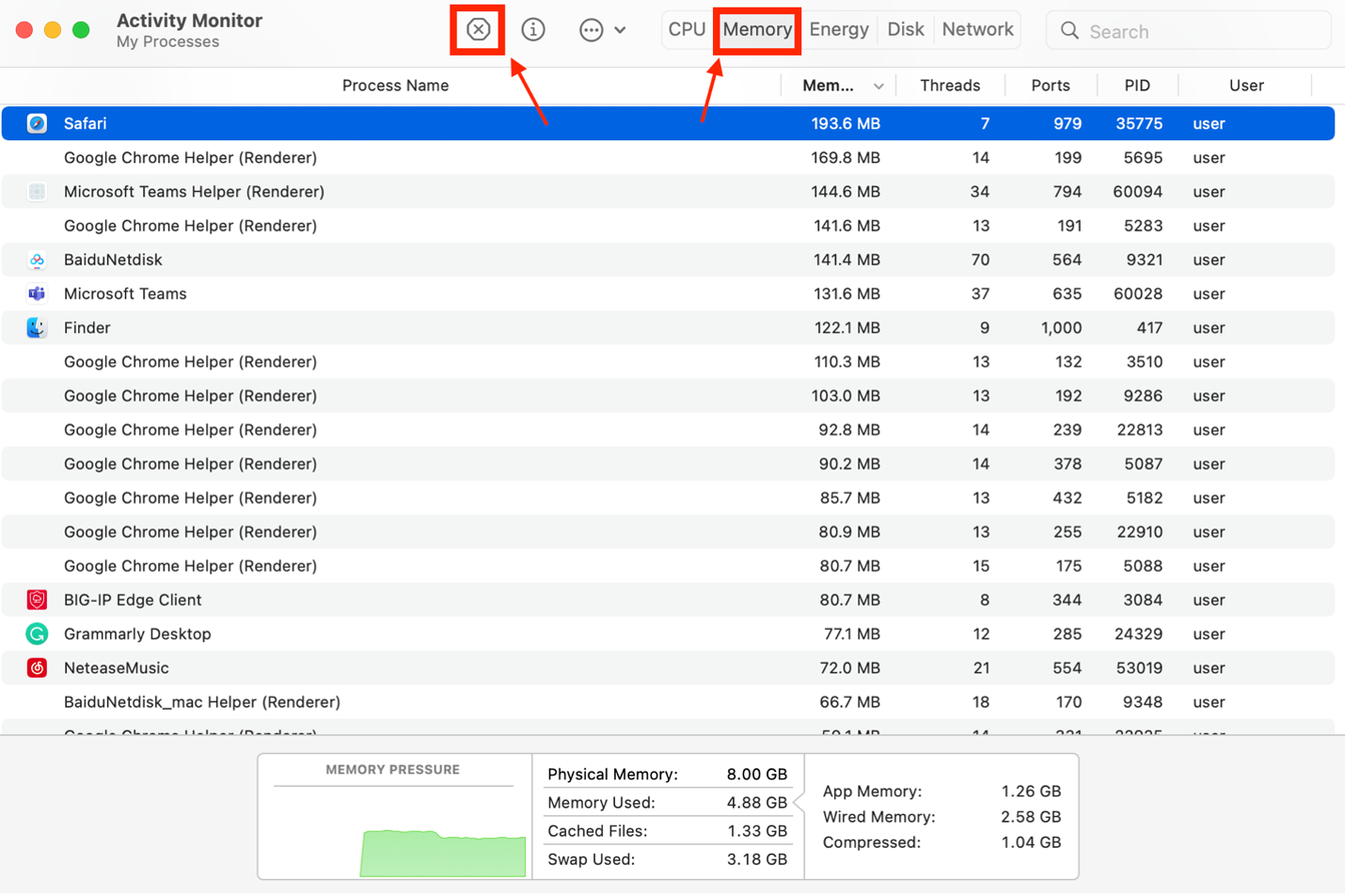The image size is (1345, 896).
Task: Open the Disk tab
Action: (905, 30)
